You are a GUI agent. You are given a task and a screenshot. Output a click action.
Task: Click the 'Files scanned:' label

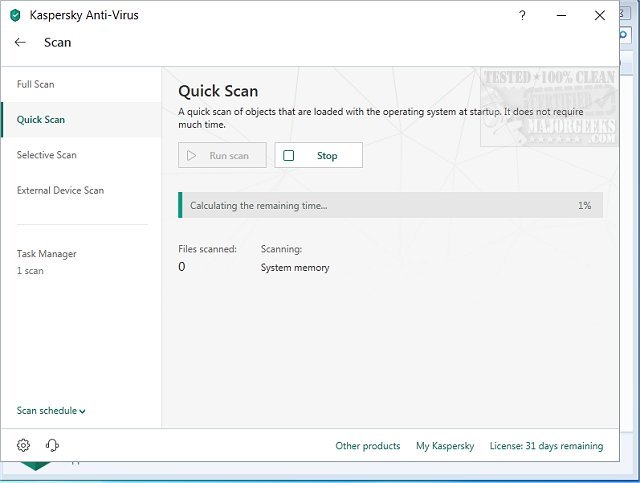(207, 249)
